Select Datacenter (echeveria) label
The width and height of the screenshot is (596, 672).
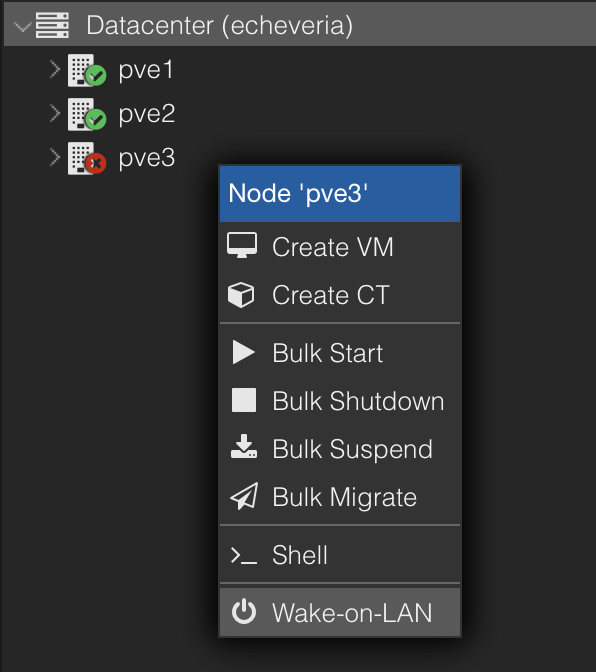[x=220, y=25]
